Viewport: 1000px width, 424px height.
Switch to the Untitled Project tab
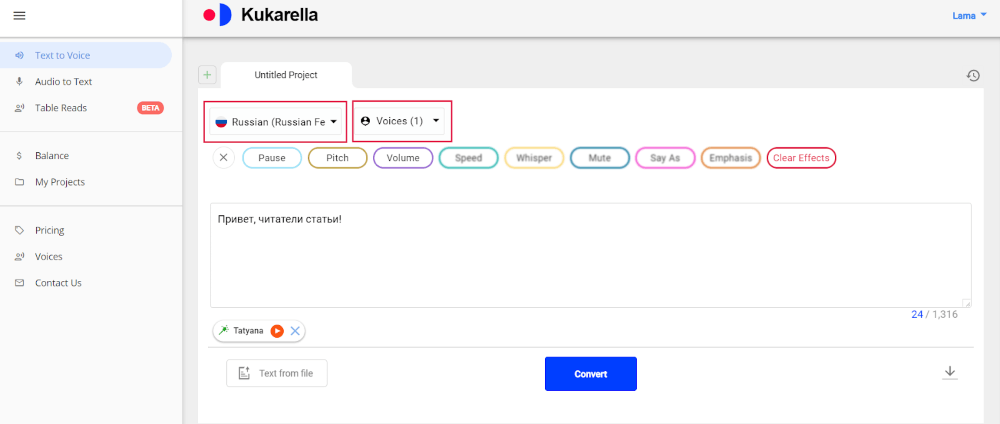point(286,75)
